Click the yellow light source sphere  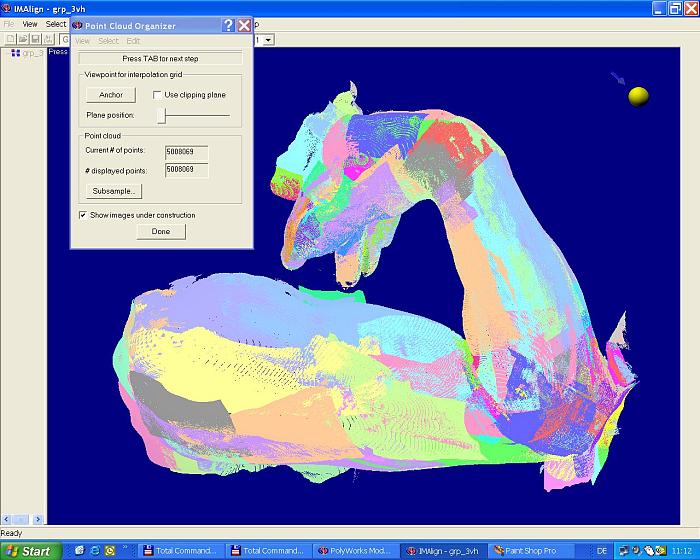coord(638,95)
